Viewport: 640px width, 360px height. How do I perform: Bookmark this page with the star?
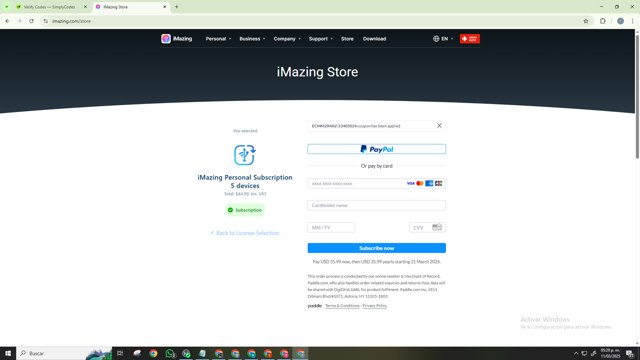(586, 21)
